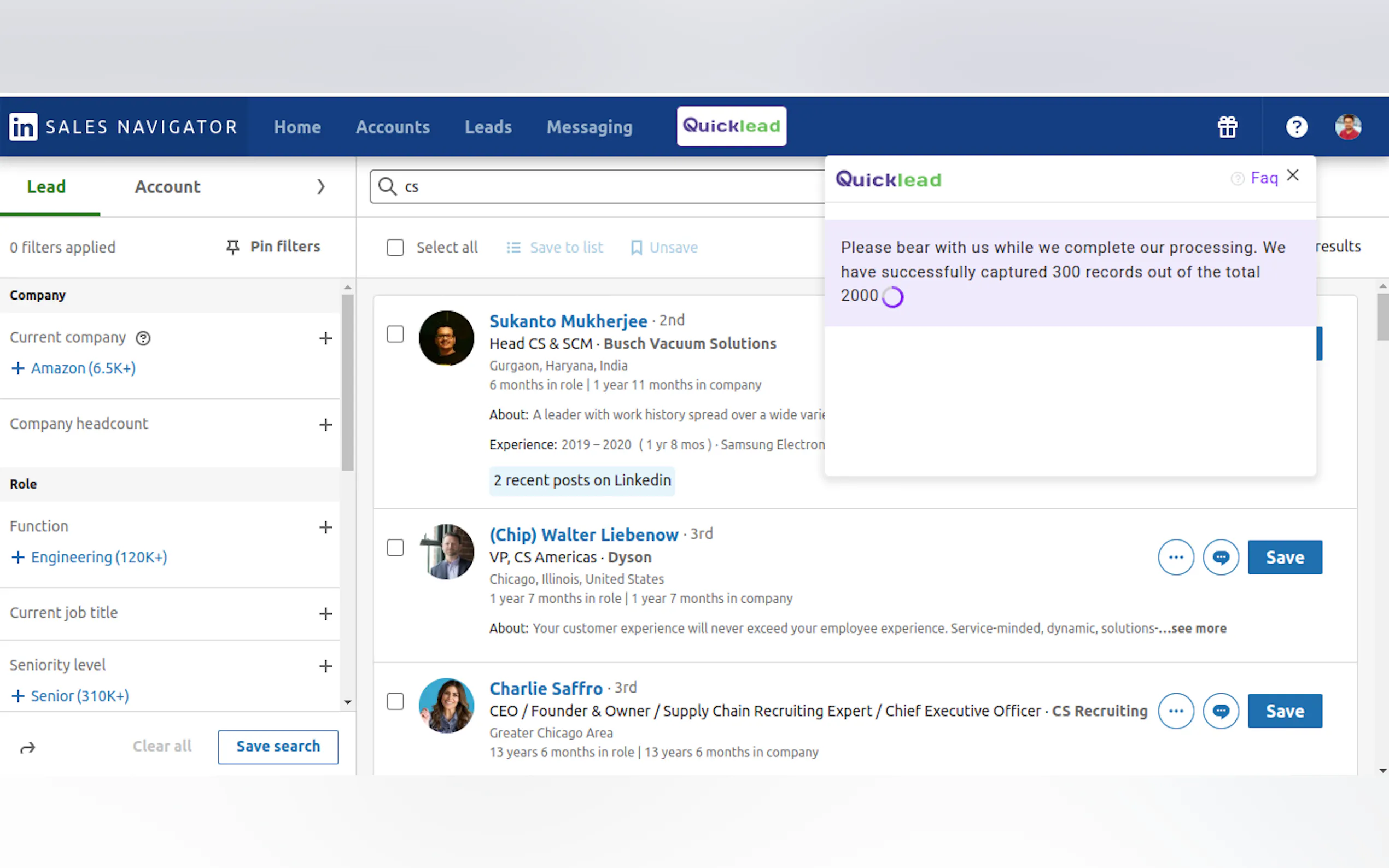This screenshot has height=868, width=1389.
Task: Expand the Seniority level filter
Action: click(x=325, y=666)
